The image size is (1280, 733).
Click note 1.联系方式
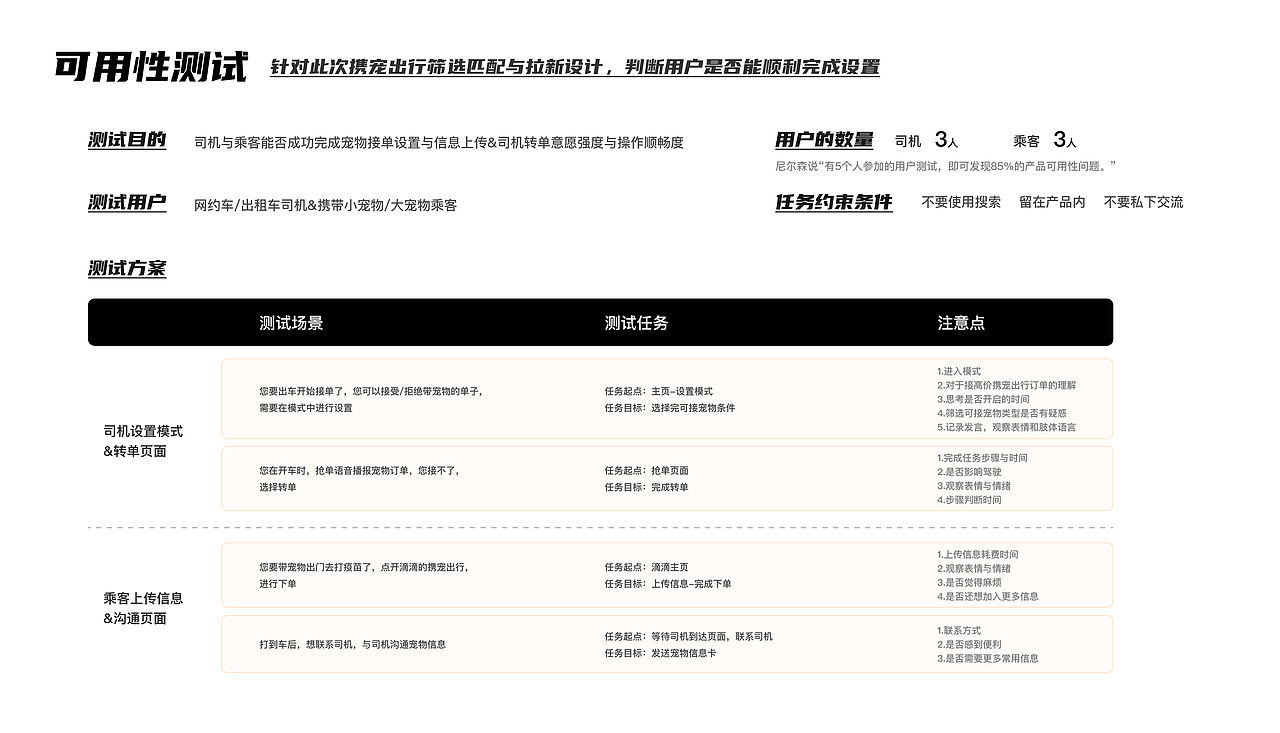click(x=959, y=630)
